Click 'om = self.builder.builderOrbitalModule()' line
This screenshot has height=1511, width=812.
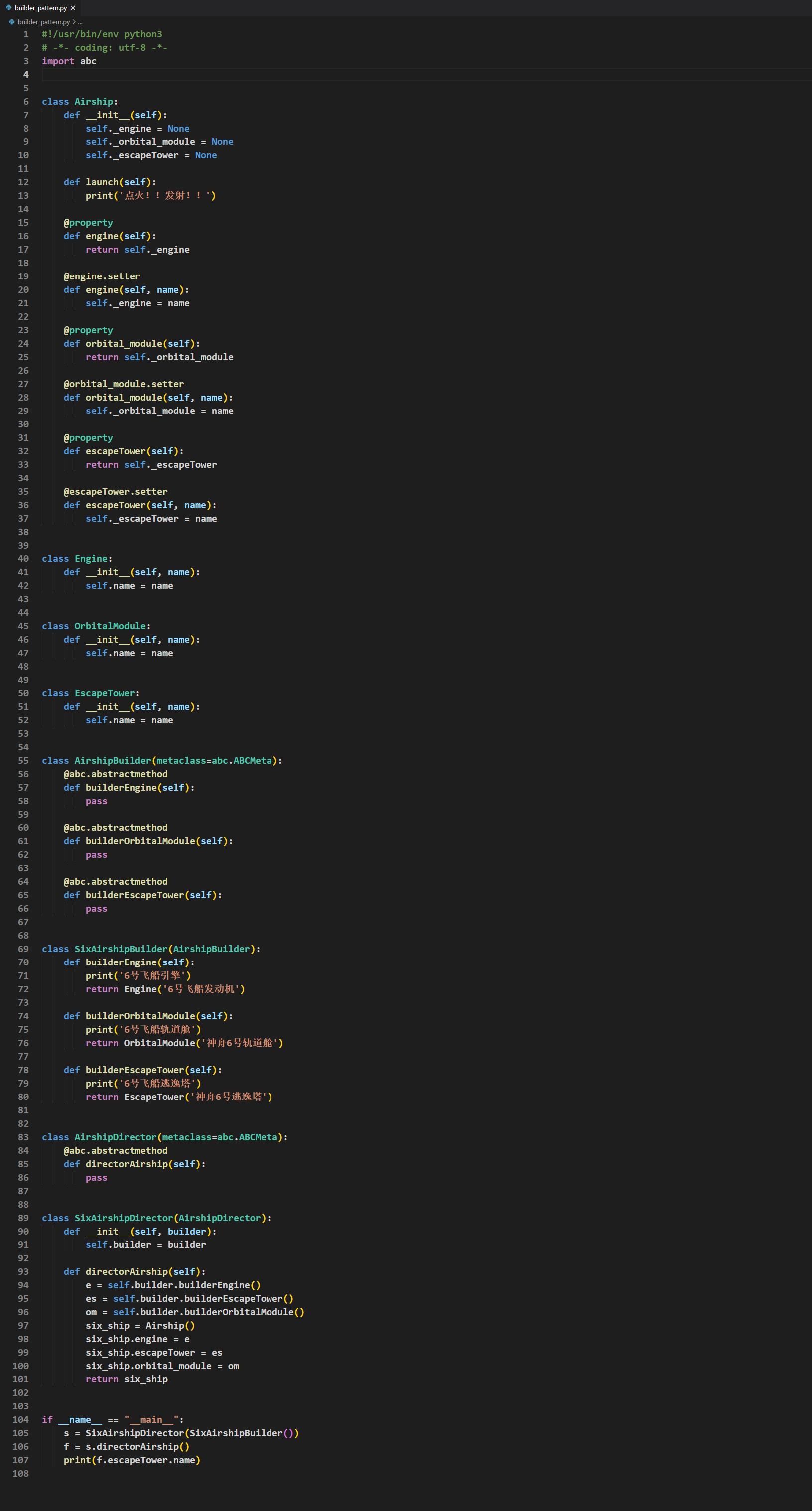click(195, 1312)
